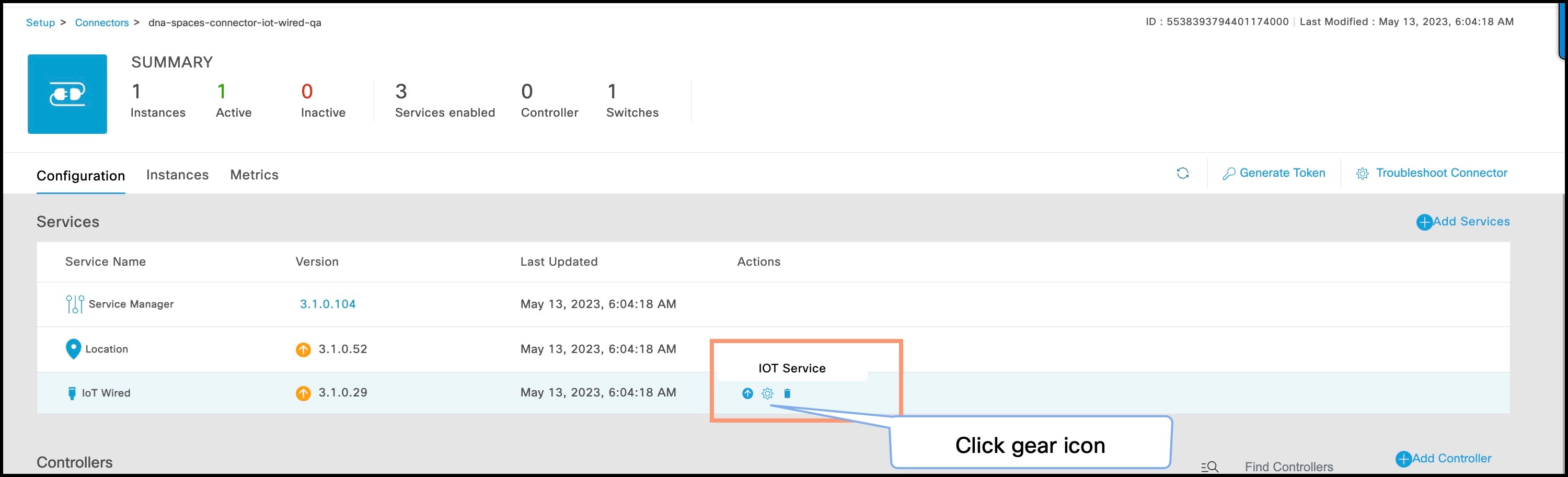Switch to the Instances tab
Screen dimensions: 1568x477
pyautogui.click(x=177, y=175)
